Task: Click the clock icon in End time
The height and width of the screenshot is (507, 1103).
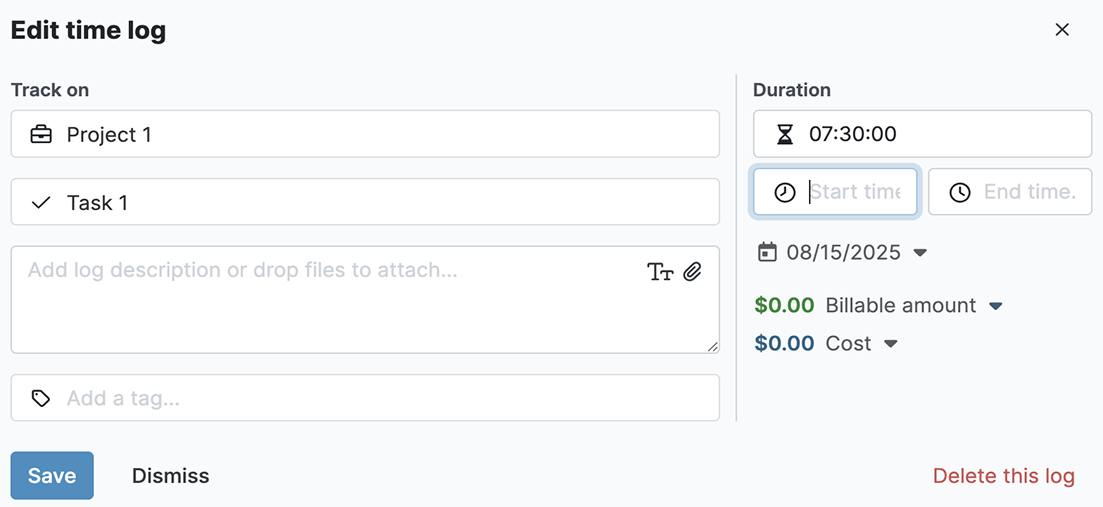Action: 959,192
